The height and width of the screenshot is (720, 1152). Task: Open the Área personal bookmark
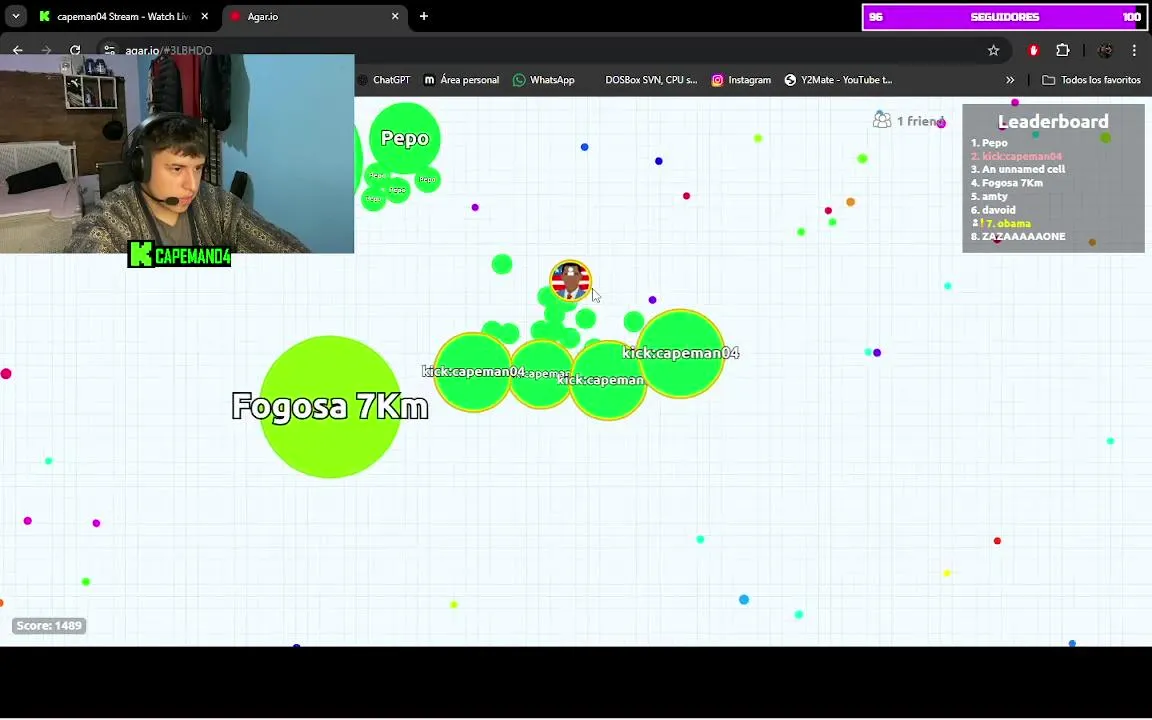[x=461, y=79]
